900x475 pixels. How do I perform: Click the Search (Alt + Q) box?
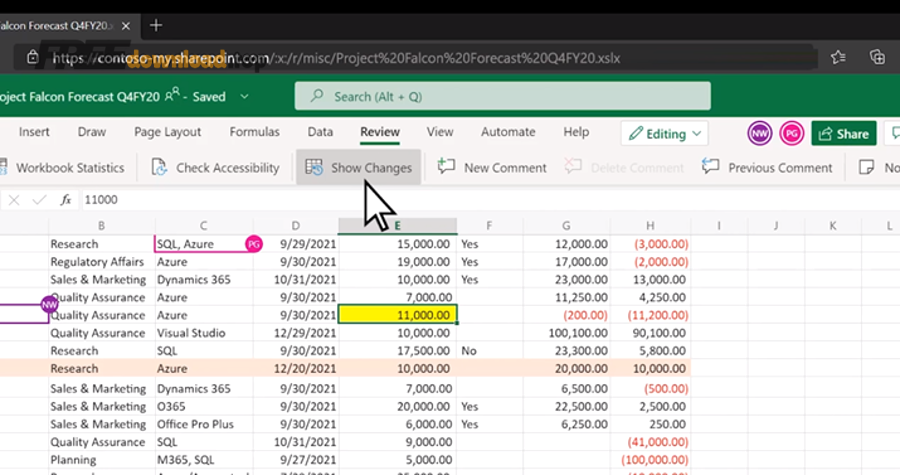(x=502, y=96)
